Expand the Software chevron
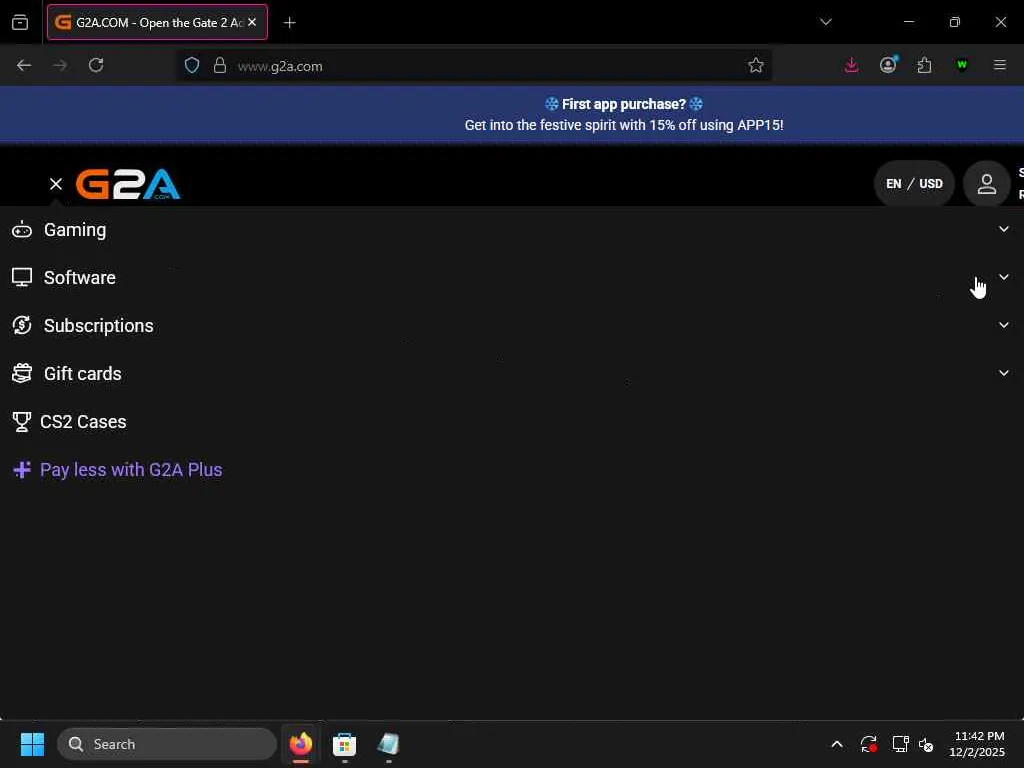 (1004, 277)
